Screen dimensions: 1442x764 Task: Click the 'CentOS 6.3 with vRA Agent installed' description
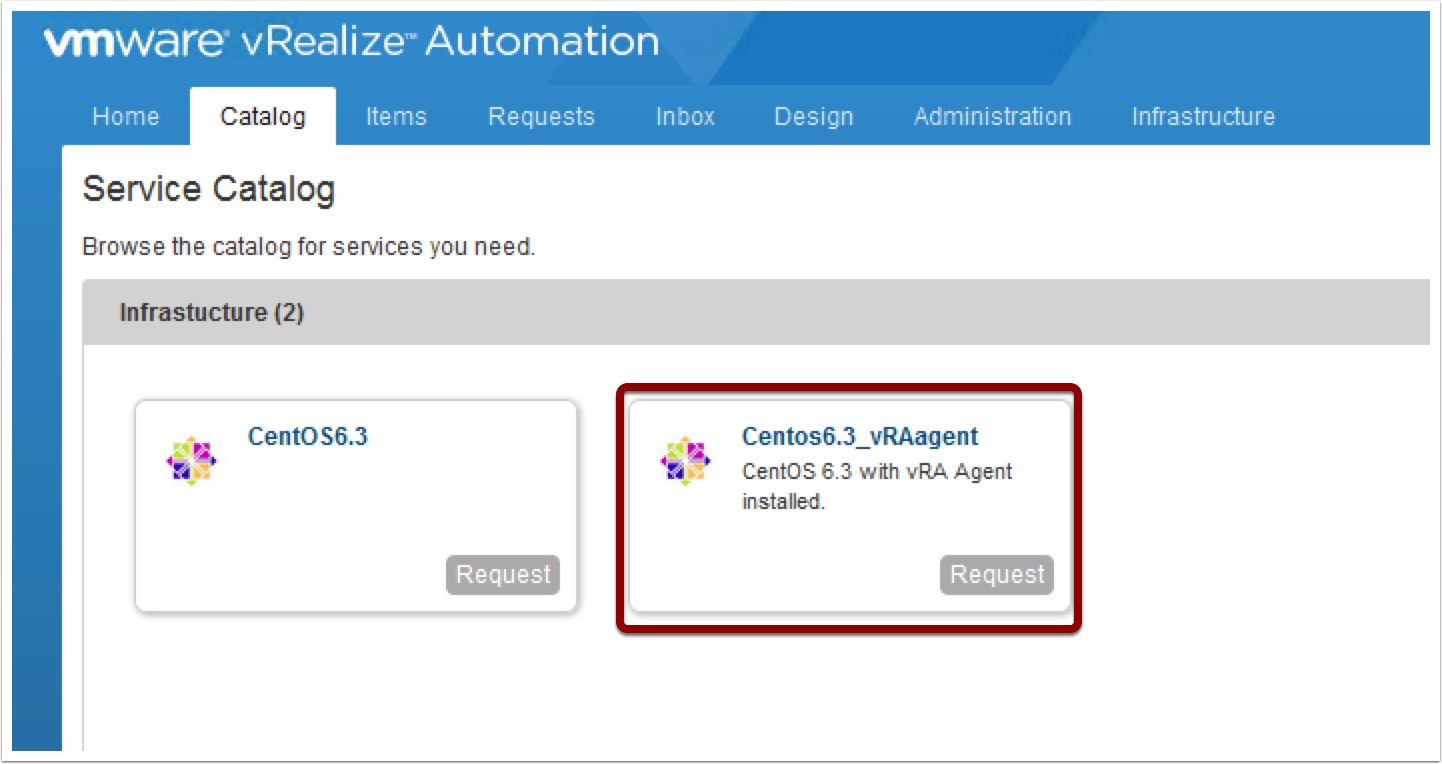876,486
